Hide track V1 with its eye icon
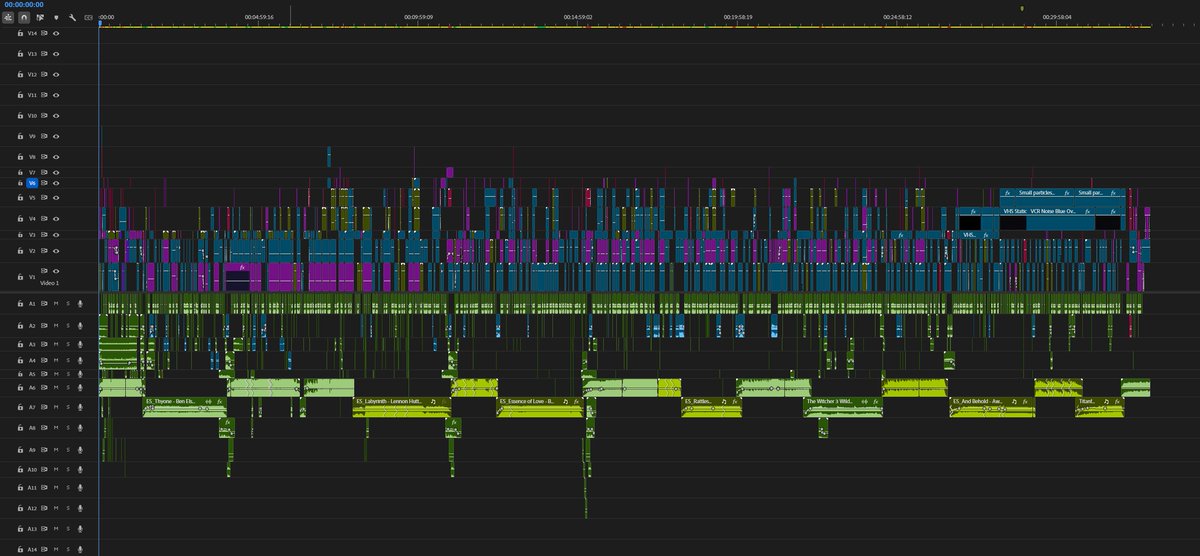Screen dimensions: 1200x556 point(57,272)
